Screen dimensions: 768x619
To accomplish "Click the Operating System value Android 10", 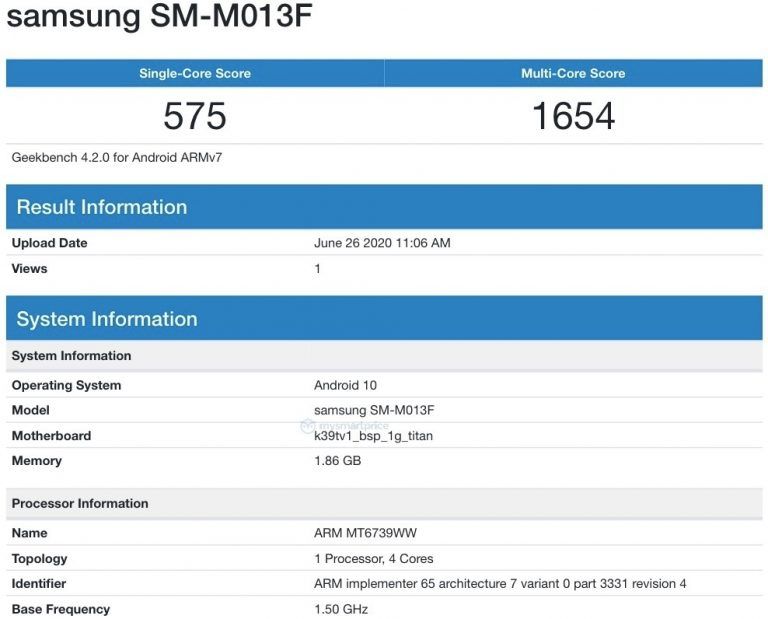I will [345, 385].
